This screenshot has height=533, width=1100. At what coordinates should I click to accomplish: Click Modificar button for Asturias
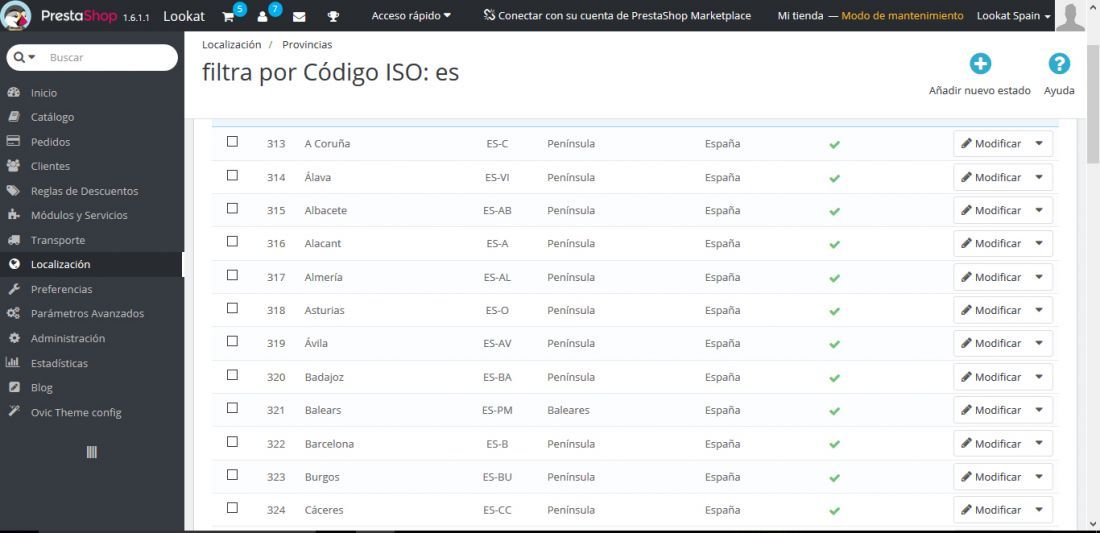click(x=991, y=310)
